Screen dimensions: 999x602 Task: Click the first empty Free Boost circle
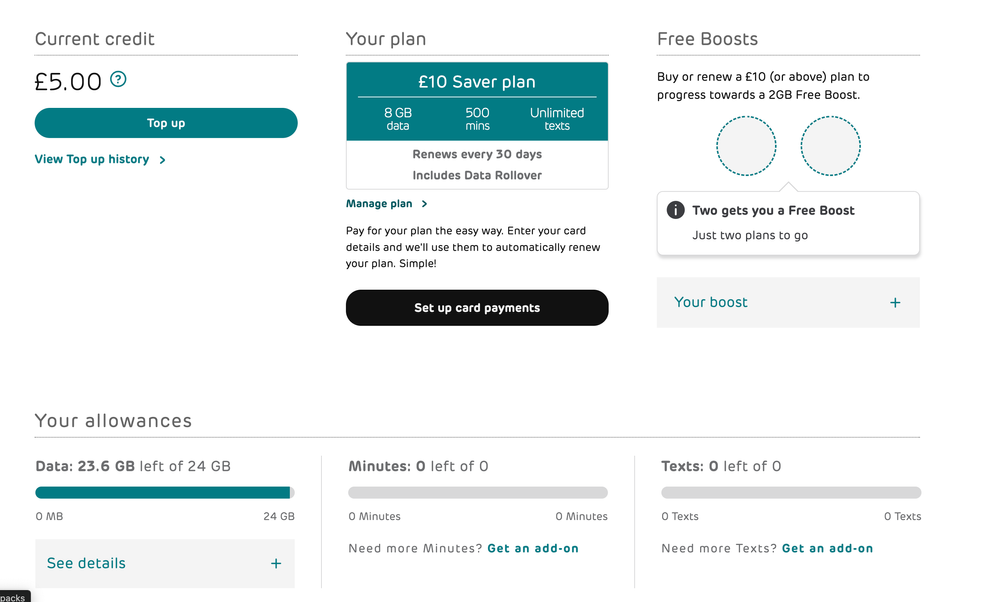pos(746,146)
